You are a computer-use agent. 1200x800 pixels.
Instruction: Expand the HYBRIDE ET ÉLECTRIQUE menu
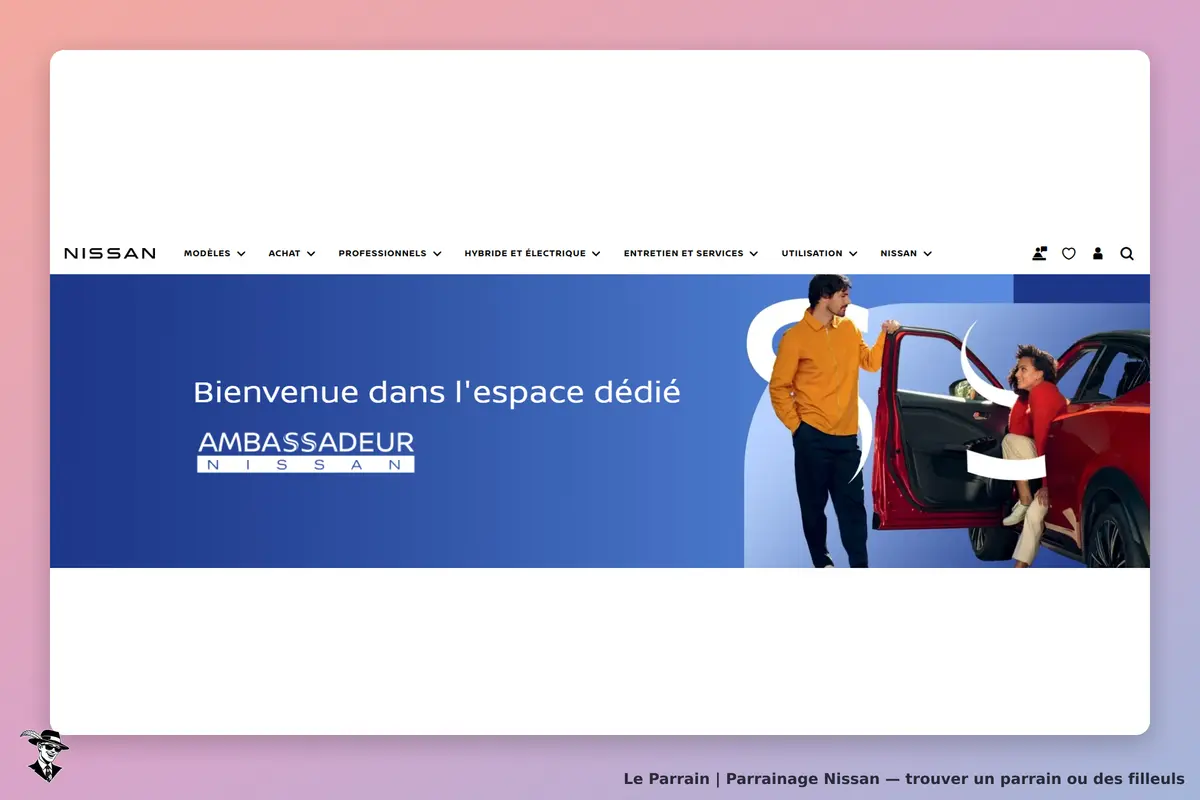[533, 254]
